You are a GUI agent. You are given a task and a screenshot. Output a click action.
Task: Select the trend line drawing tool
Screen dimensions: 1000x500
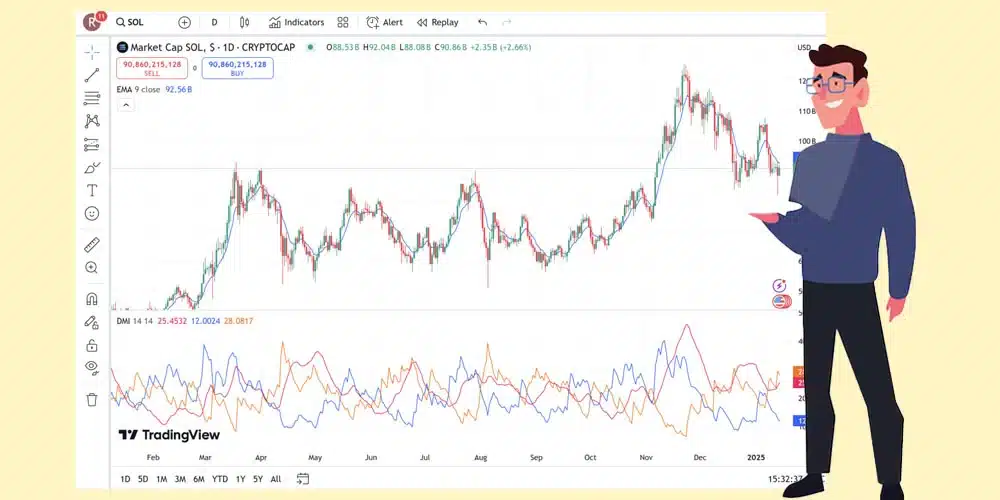92,75
